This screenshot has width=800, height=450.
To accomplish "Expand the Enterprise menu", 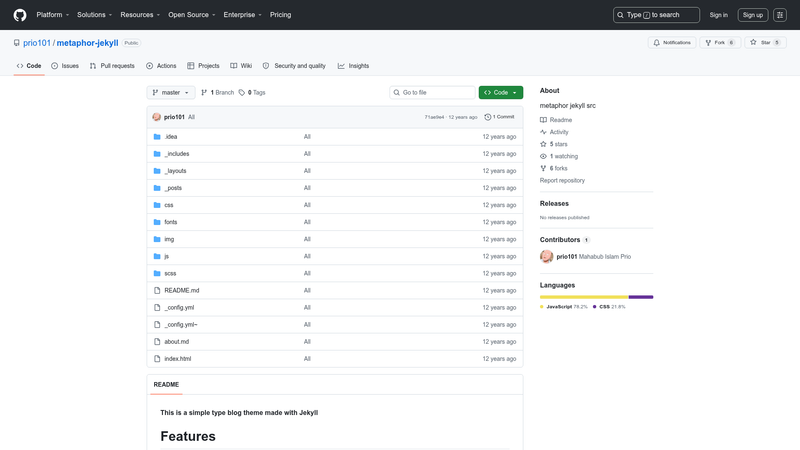I will [x=242, y=15].
